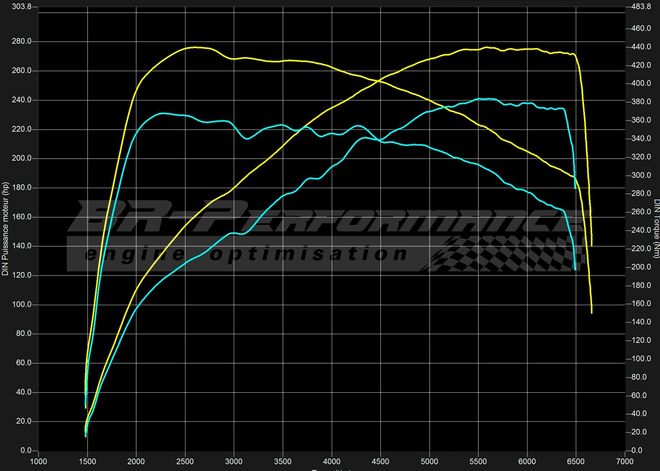Click the yellow power curve peak near 5500 rpm
This screenshot has width=660, height=471.
pos(487,47)
